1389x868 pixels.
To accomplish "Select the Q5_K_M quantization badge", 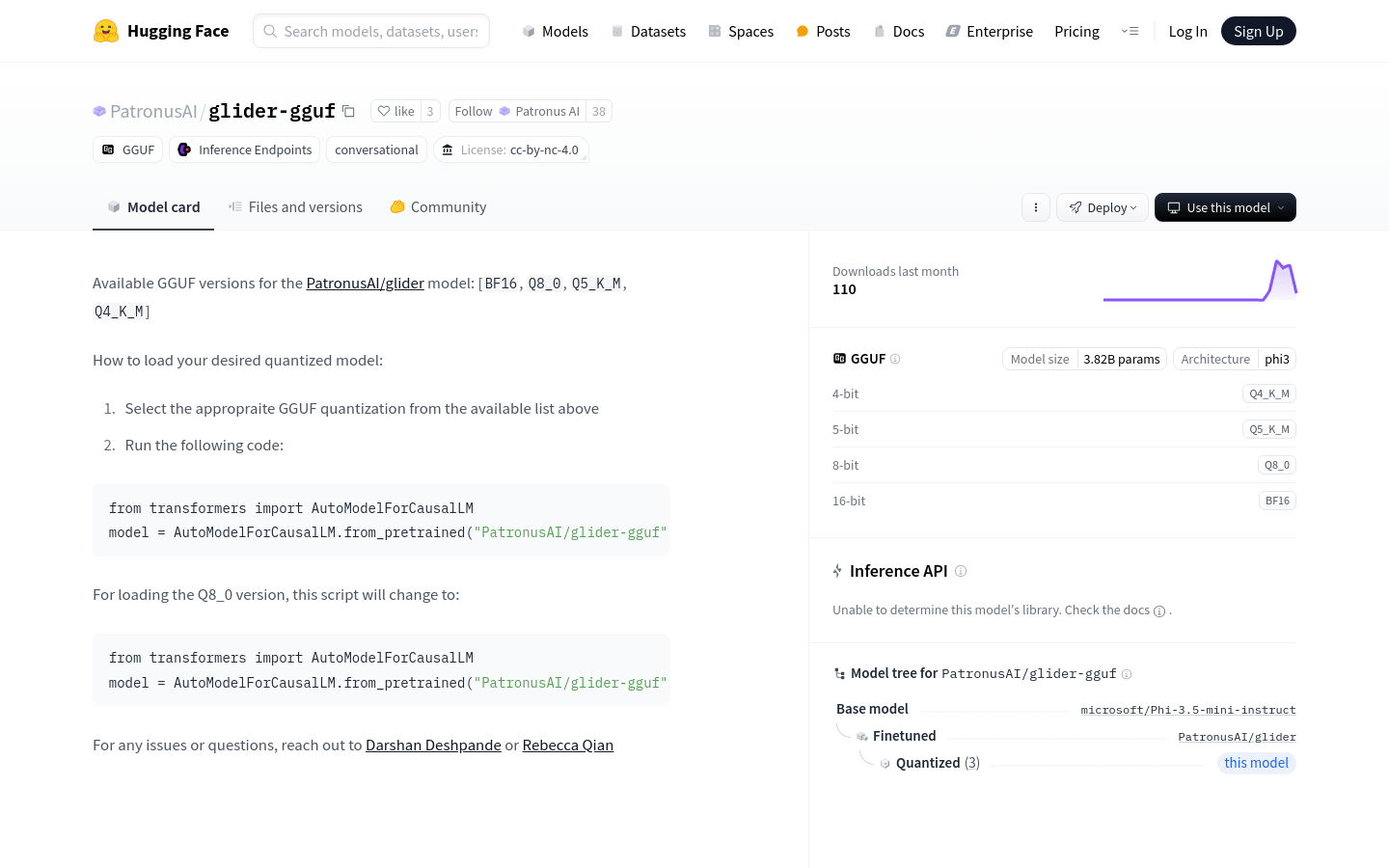I will coord(1269,429).
